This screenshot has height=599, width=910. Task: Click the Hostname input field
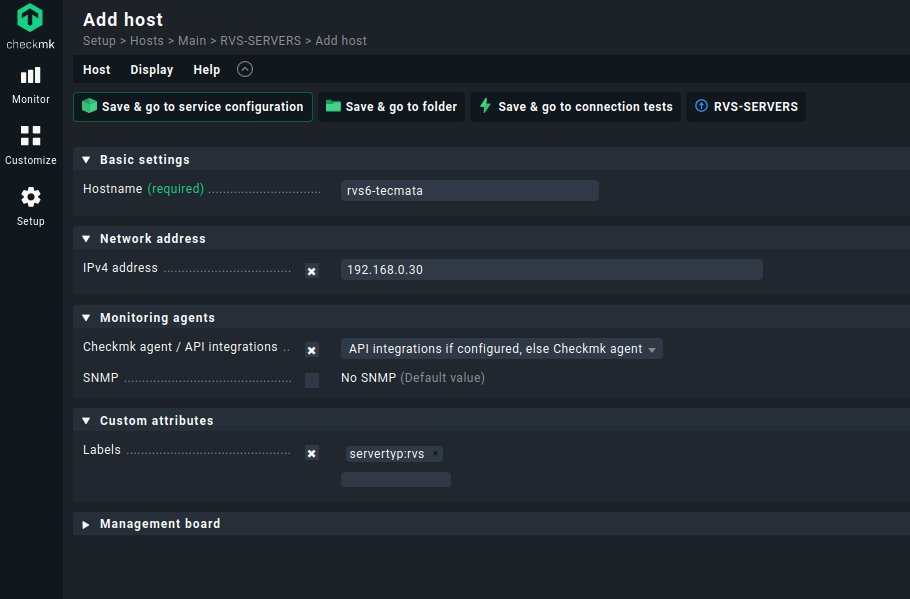point(469,191)
